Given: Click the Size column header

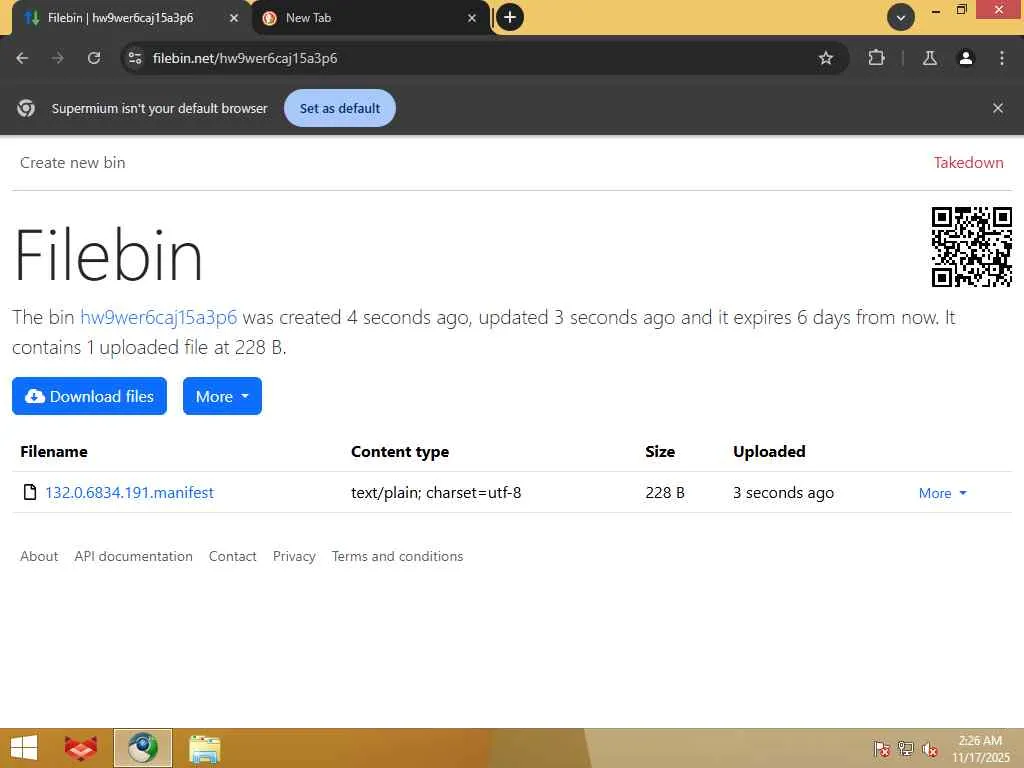Looking at the screenshot, I should [660, 451].
